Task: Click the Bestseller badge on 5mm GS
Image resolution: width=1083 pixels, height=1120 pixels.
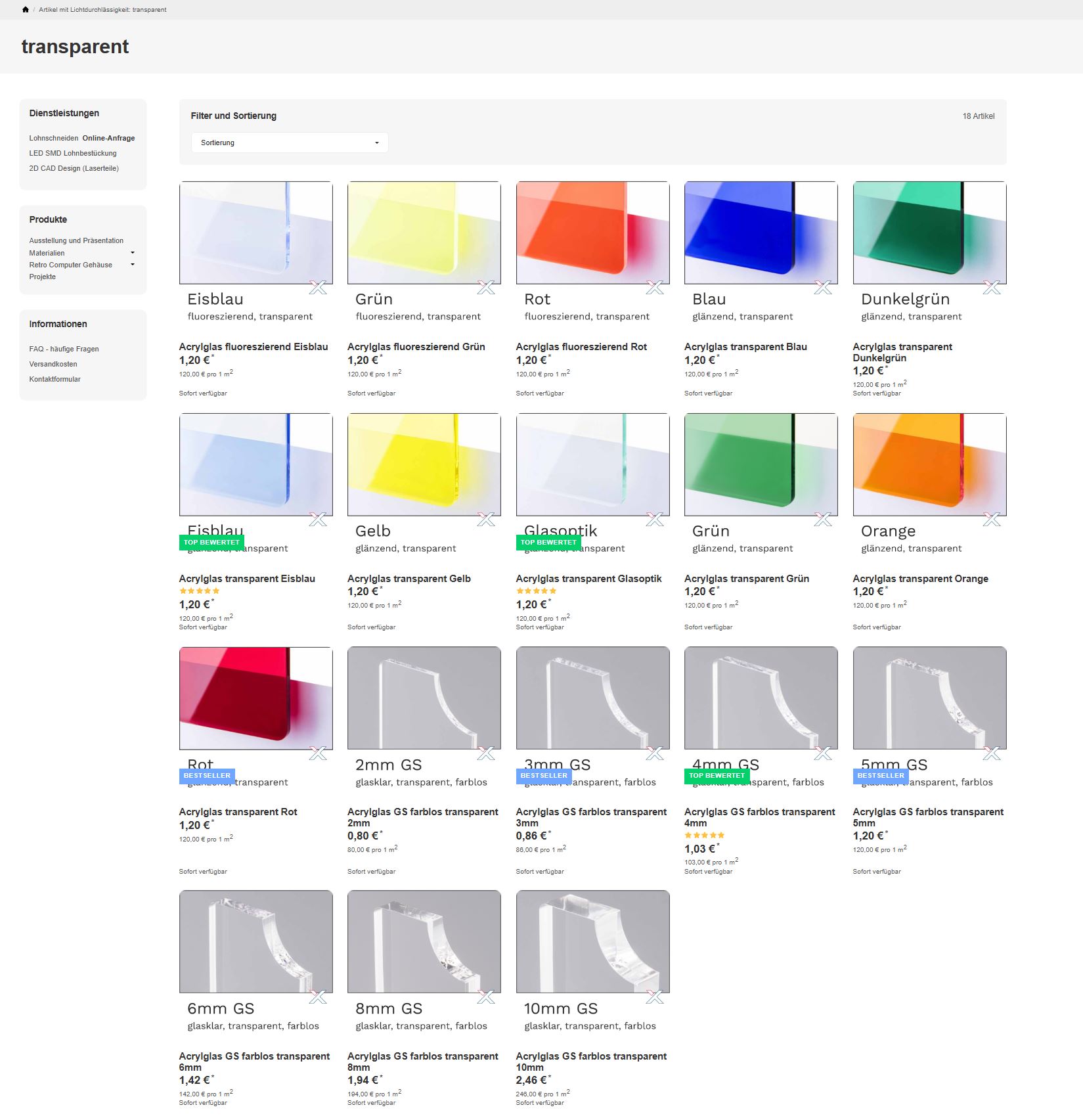Action: [x=881, y=776]
